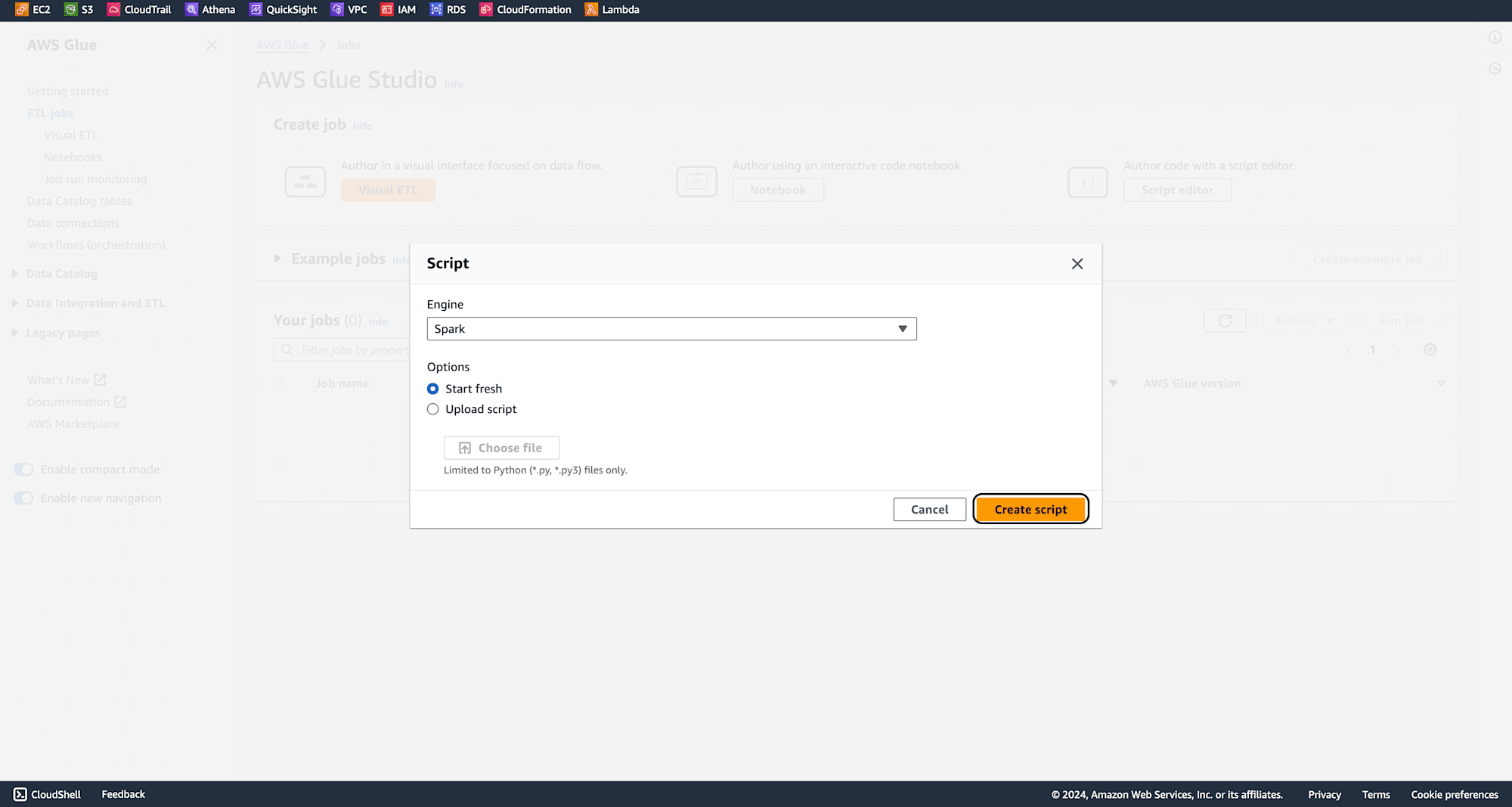Toggle Enable compact mode switch

pos(23,470)
